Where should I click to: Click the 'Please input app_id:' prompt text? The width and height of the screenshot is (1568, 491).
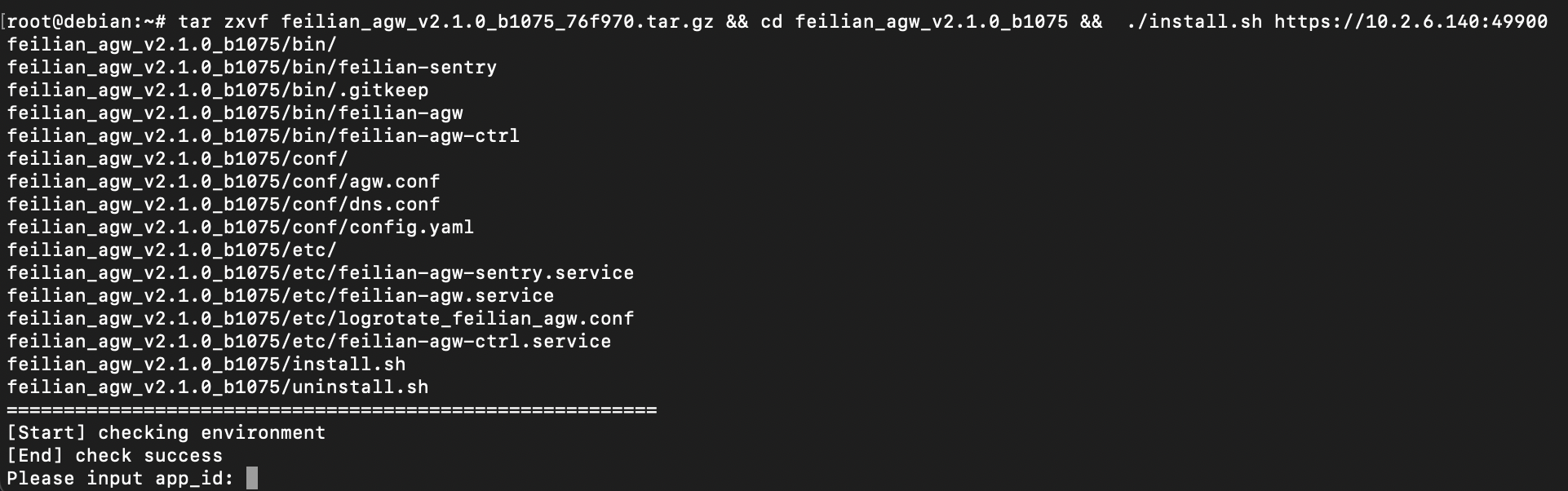(121, 479)
